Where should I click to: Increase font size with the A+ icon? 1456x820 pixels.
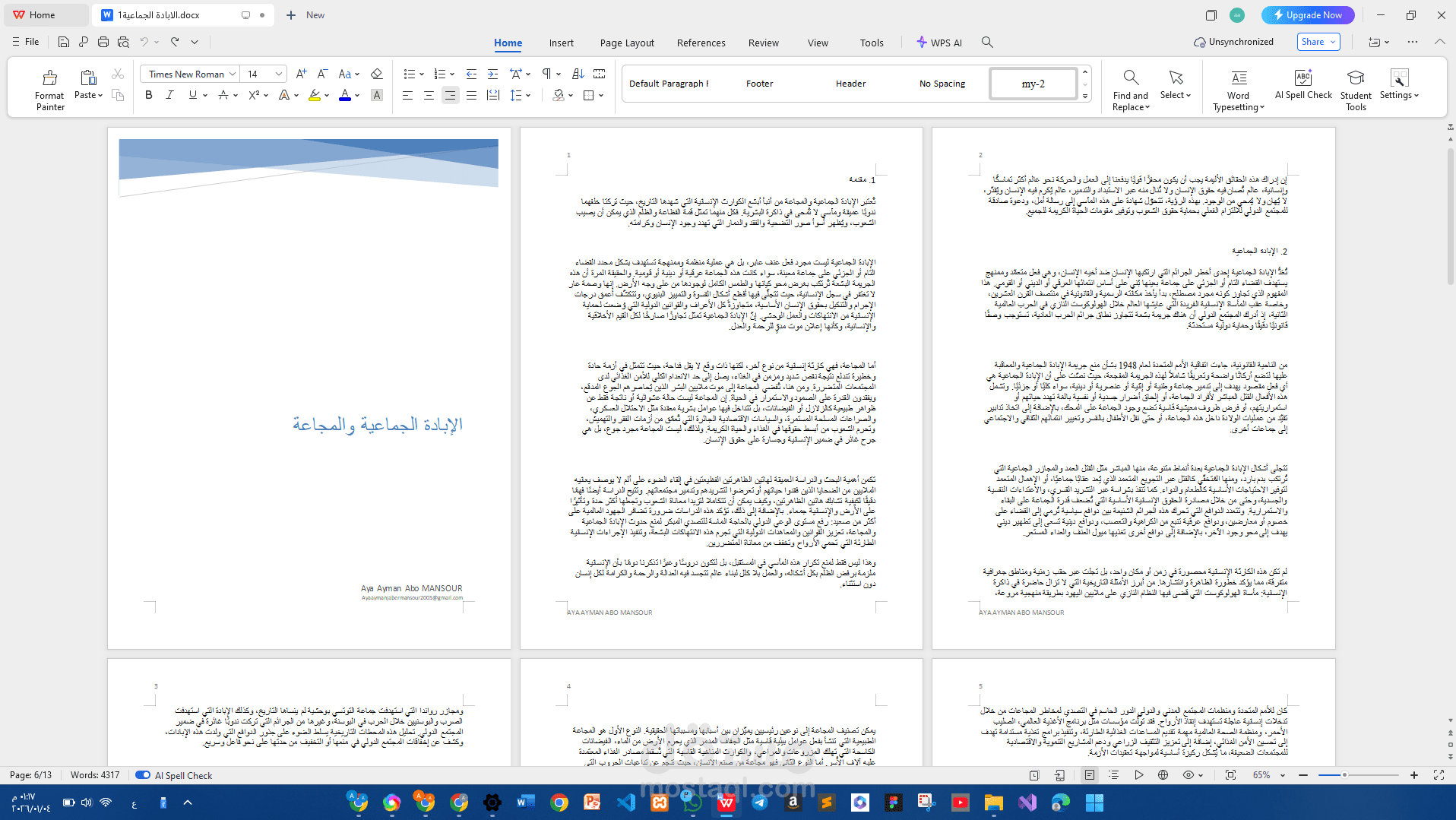301,74
